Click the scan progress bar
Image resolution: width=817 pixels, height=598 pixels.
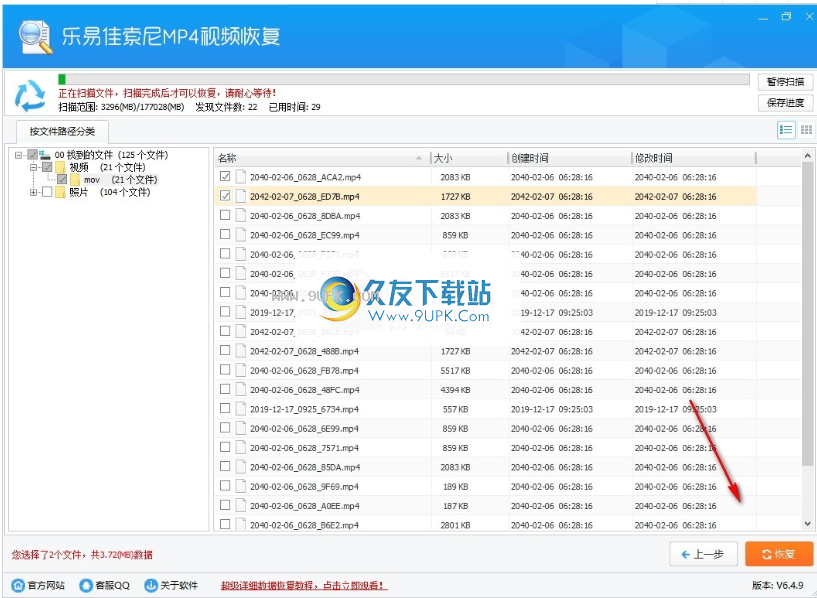404,79
